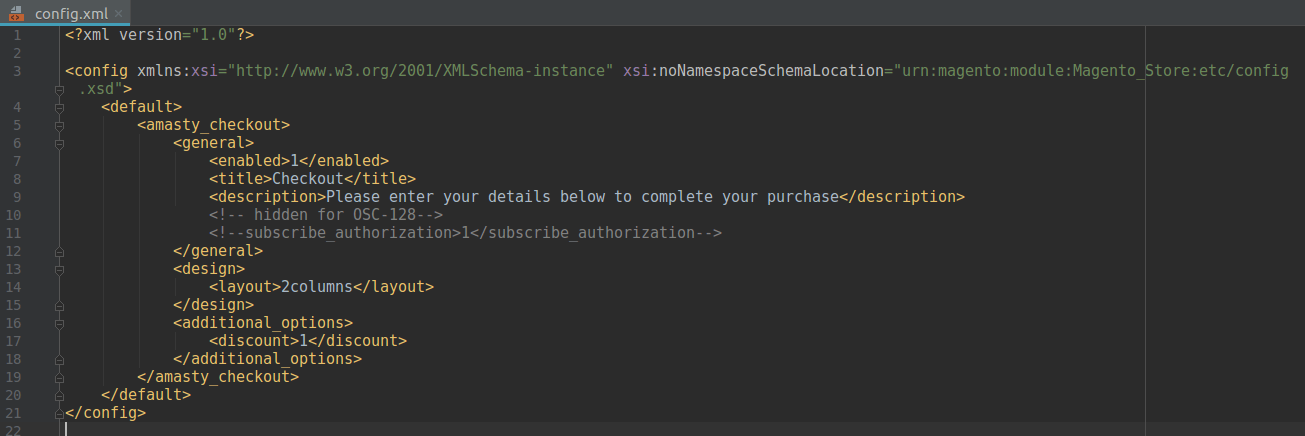Place cursor on the 2columns layout value

pos(316,287)
